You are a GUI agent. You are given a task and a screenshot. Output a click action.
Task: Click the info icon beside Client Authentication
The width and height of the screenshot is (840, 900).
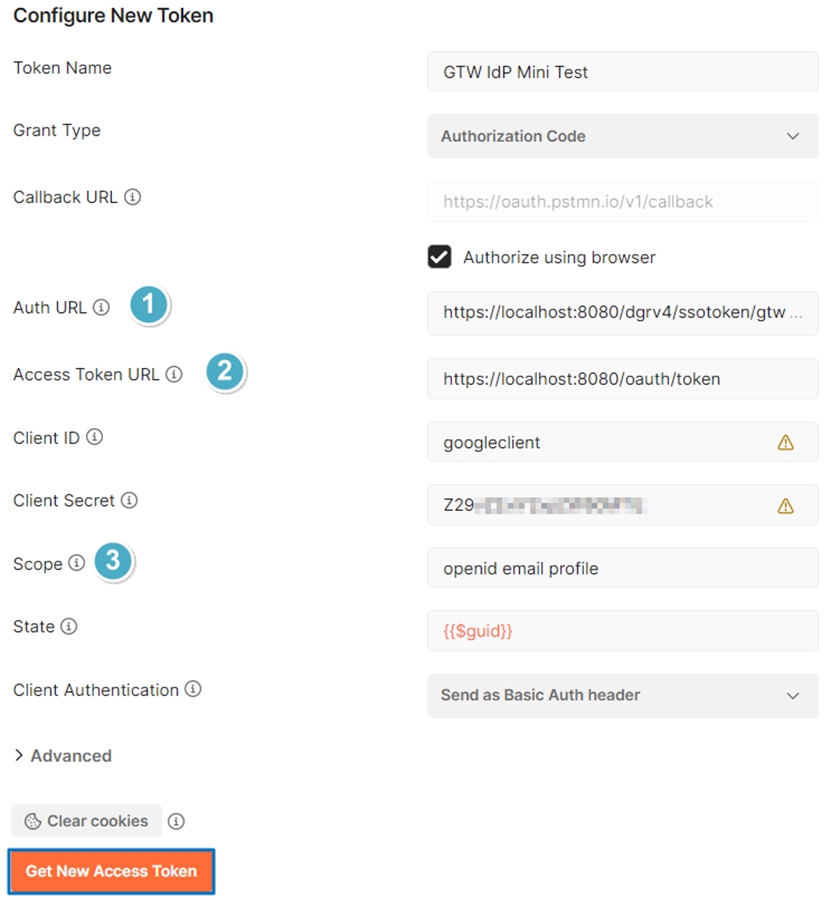193,690
